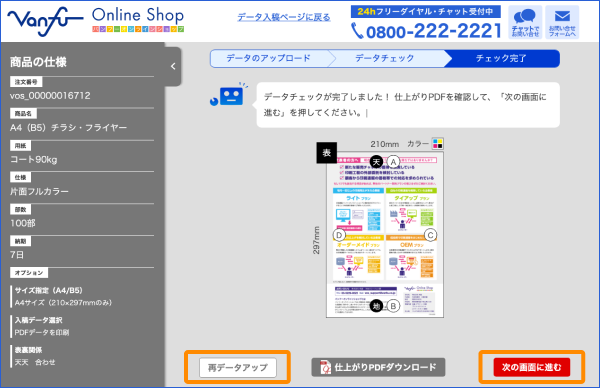Click paper value コート90kg
This screenshot has width=600, height=388.
34,160
